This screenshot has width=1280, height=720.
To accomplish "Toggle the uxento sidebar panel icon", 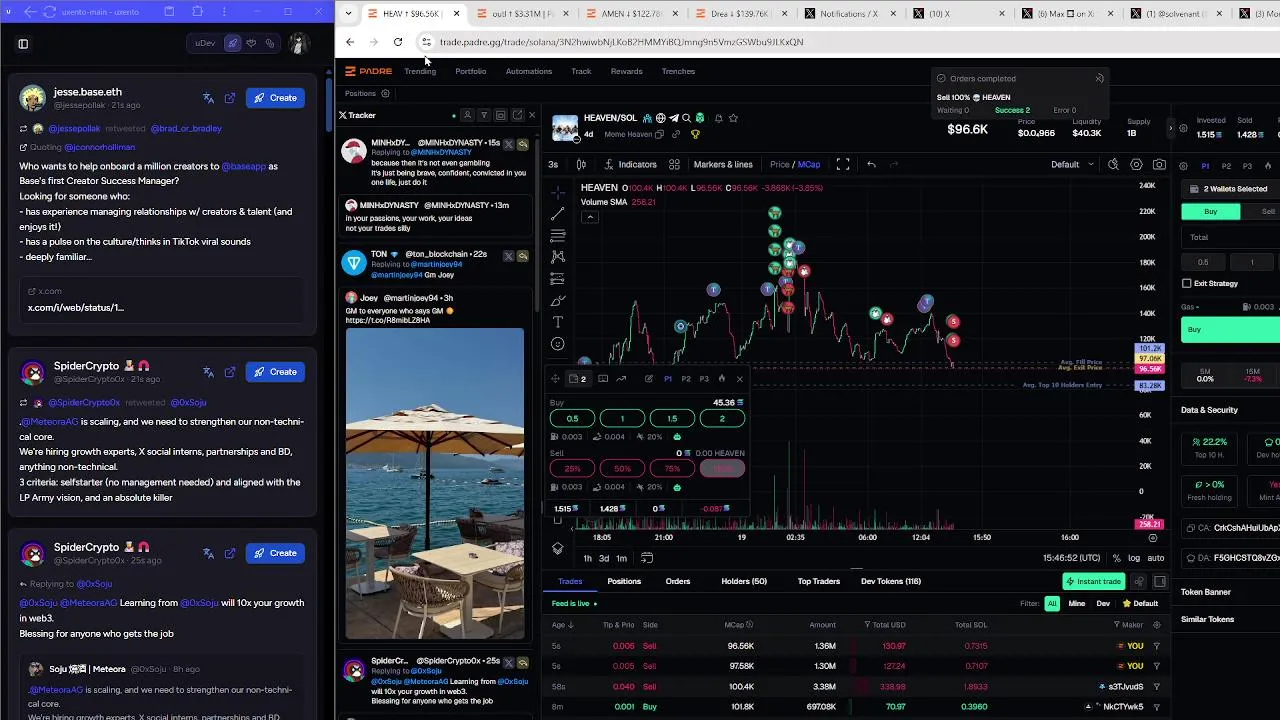I will [23, 44].
